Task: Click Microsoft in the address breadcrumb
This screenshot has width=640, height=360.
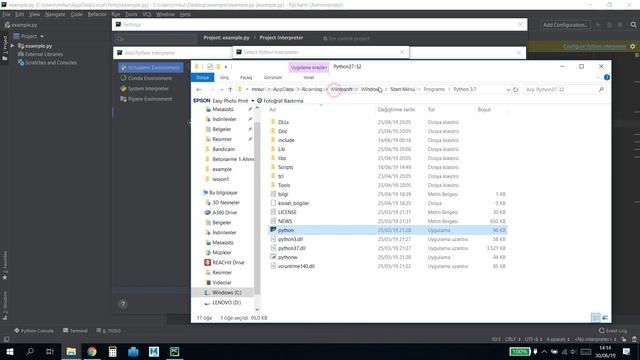Action: point(342,89)
